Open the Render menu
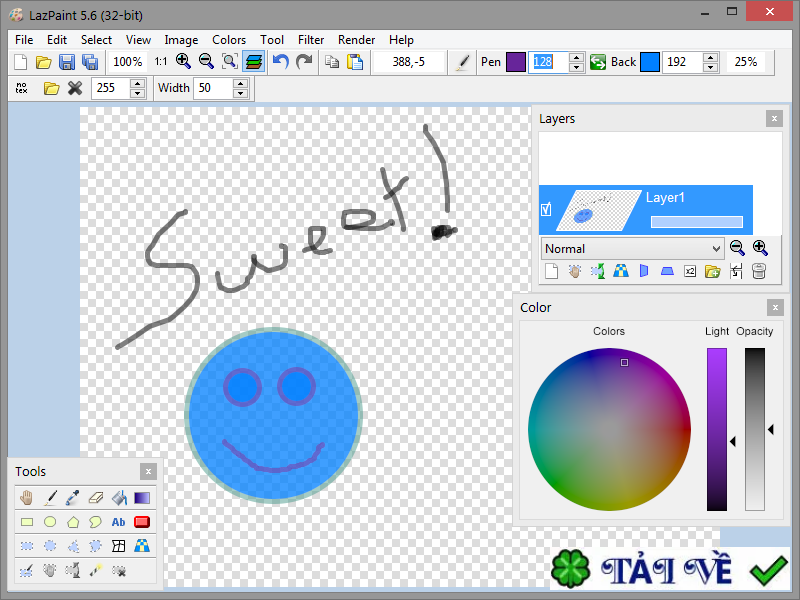 [x=356, y=40]
